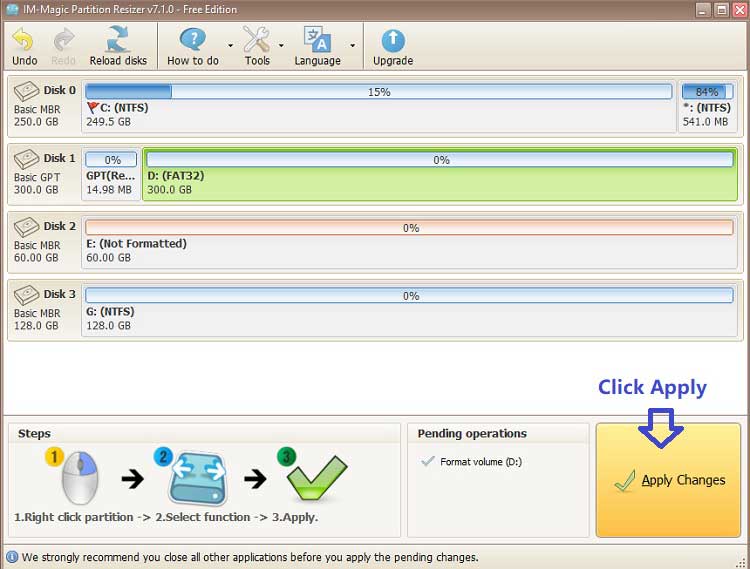
Task: Select Disk 3 drive icon
Action: 26,294
